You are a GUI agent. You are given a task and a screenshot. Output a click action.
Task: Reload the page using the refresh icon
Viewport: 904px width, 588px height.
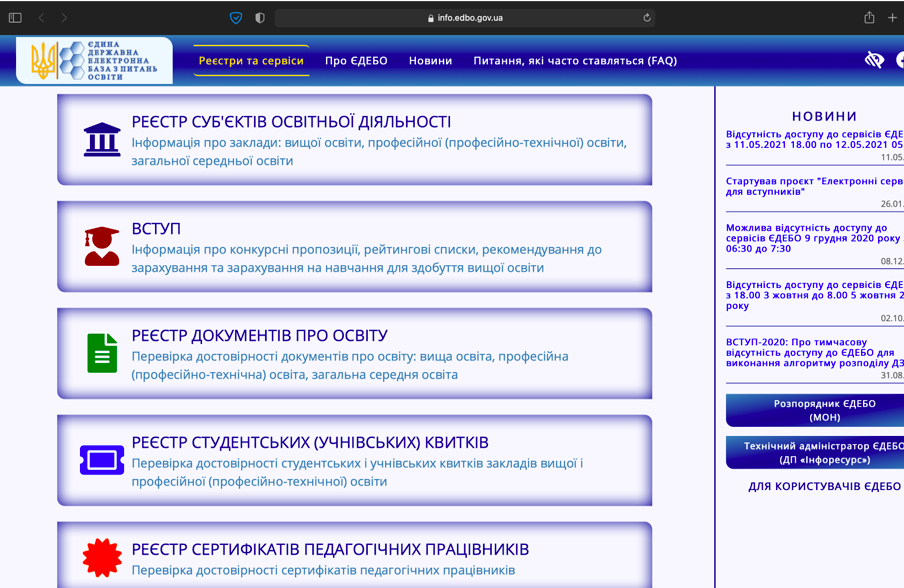pos(646,17)
